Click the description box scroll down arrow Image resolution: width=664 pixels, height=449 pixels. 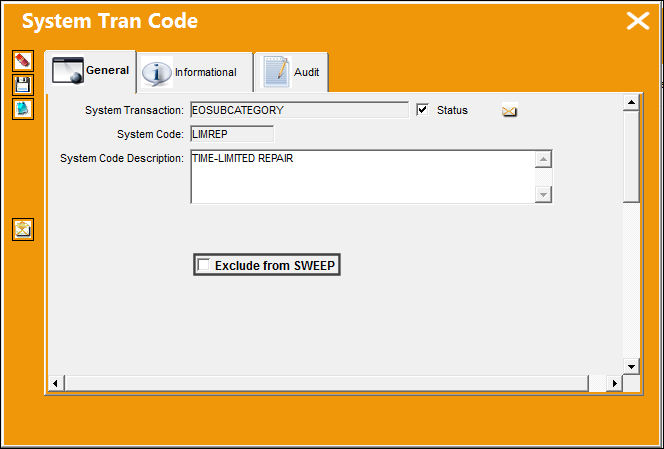(x=543, y=195)
